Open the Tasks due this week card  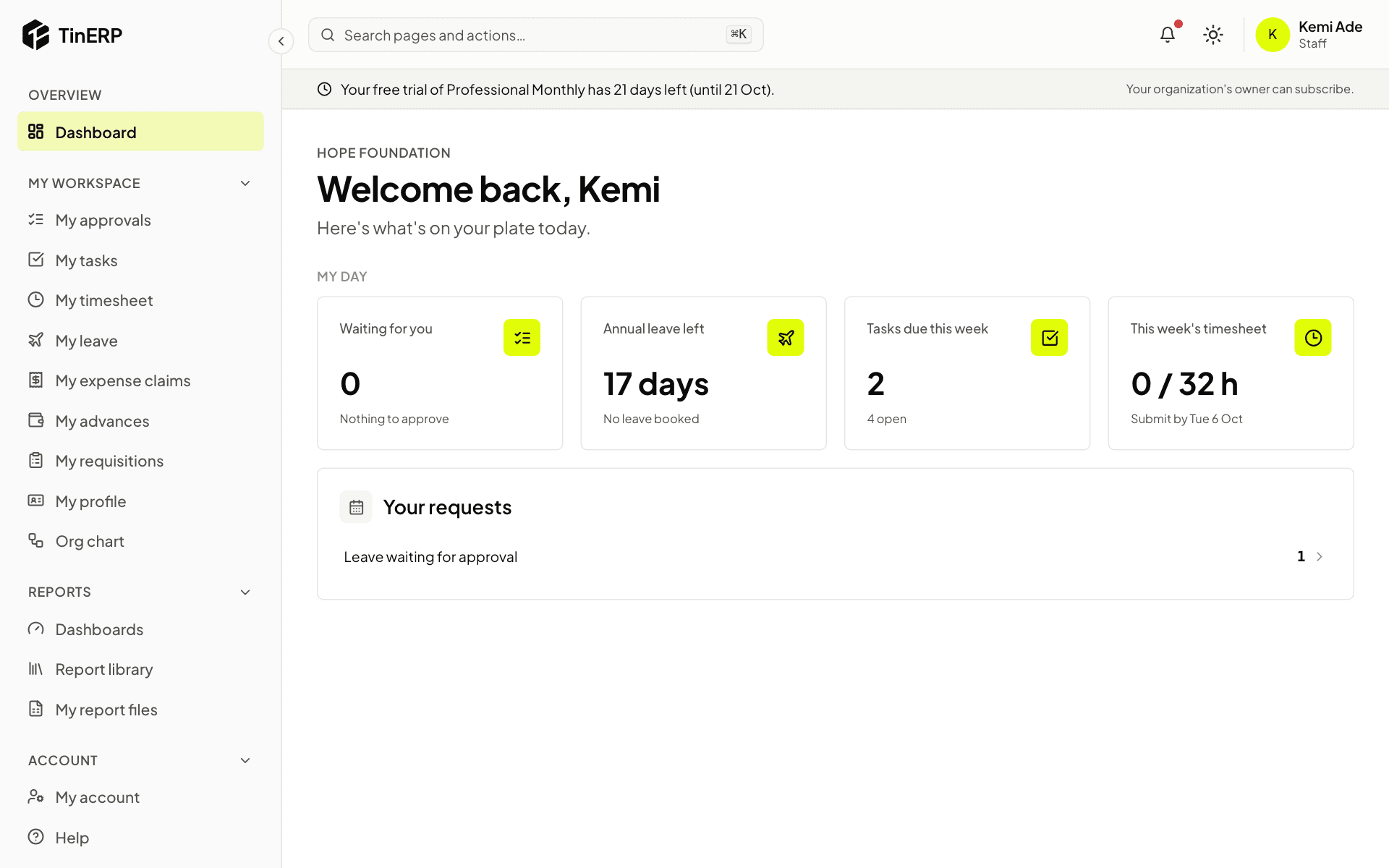tap(967, 373)
